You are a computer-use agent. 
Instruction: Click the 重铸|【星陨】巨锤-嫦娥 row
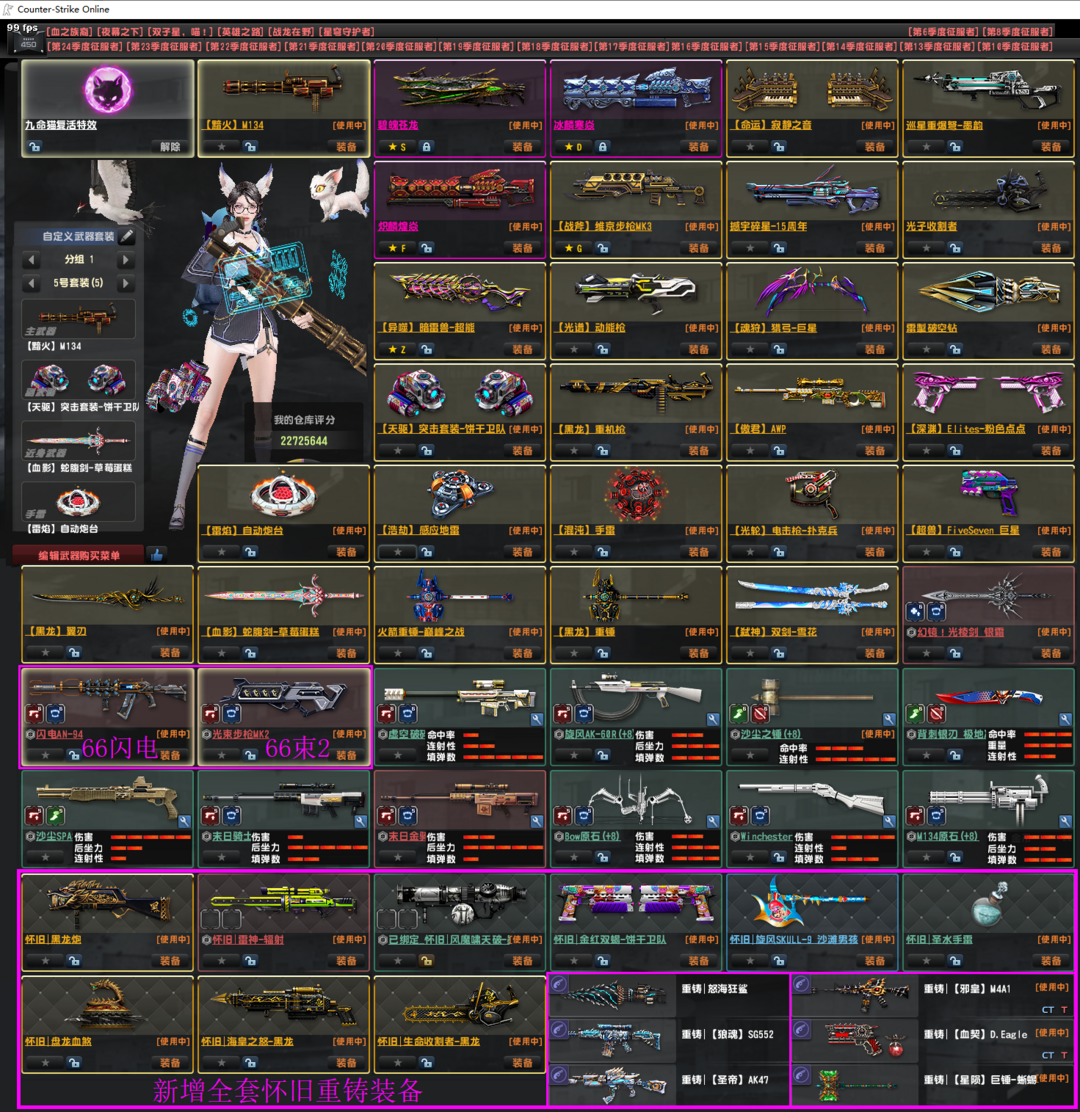tap(933, 1082)
